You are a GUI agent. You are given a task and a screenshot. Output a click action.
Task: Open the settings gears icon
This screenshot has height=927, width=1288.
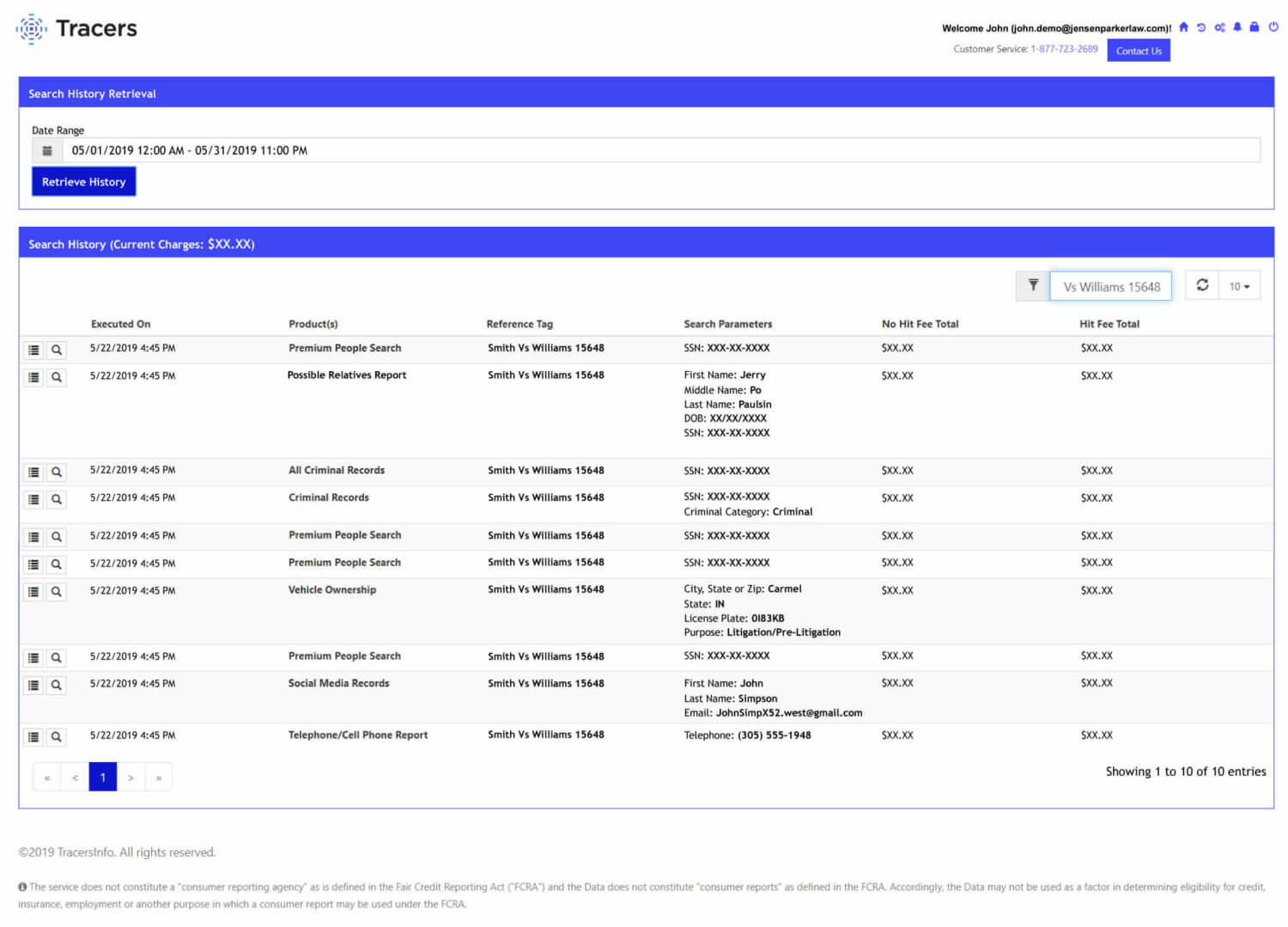point(1219,27)
